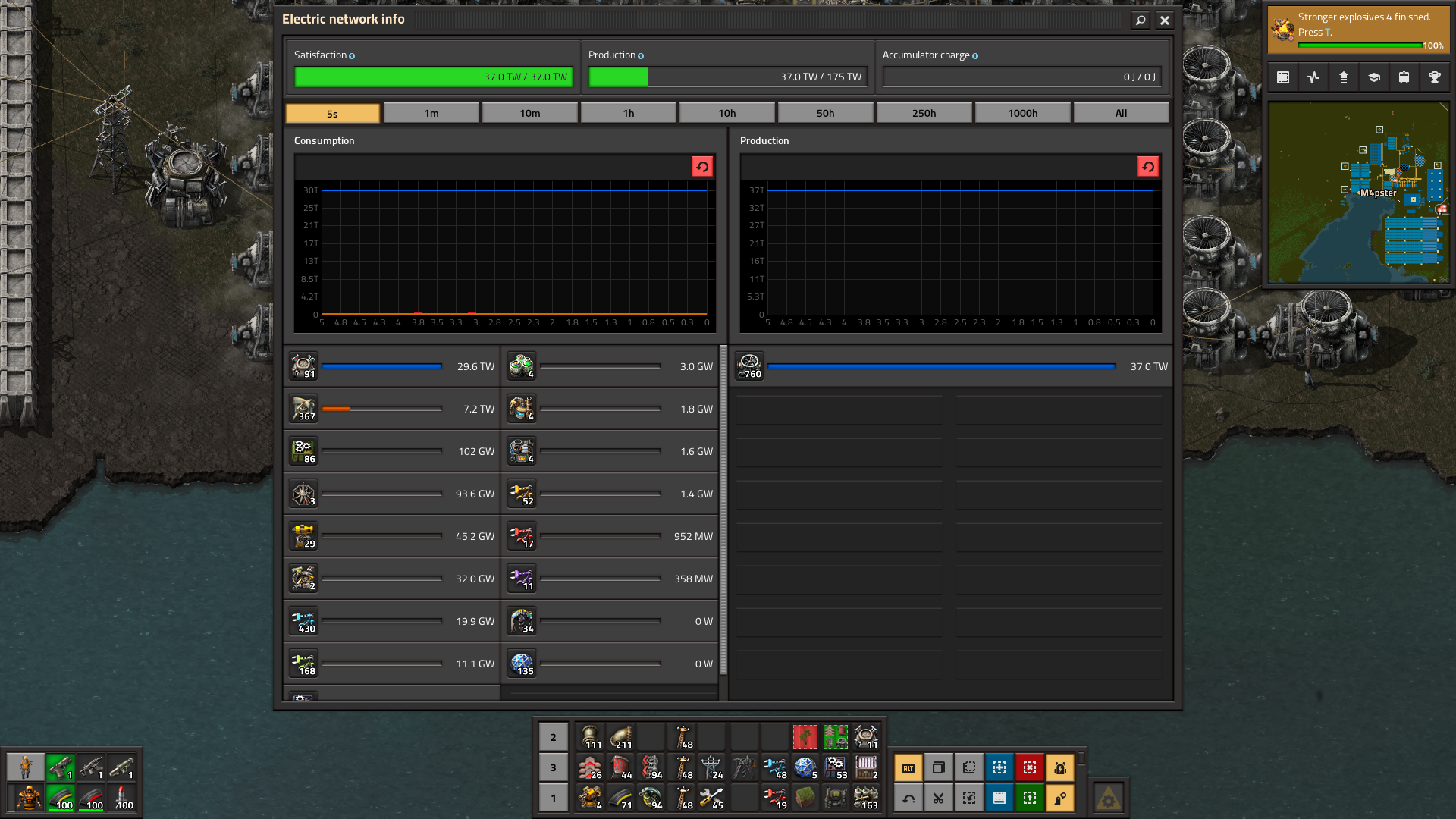
Task: Click the consumption list vertical scrollbar
Action: [723, 511]
